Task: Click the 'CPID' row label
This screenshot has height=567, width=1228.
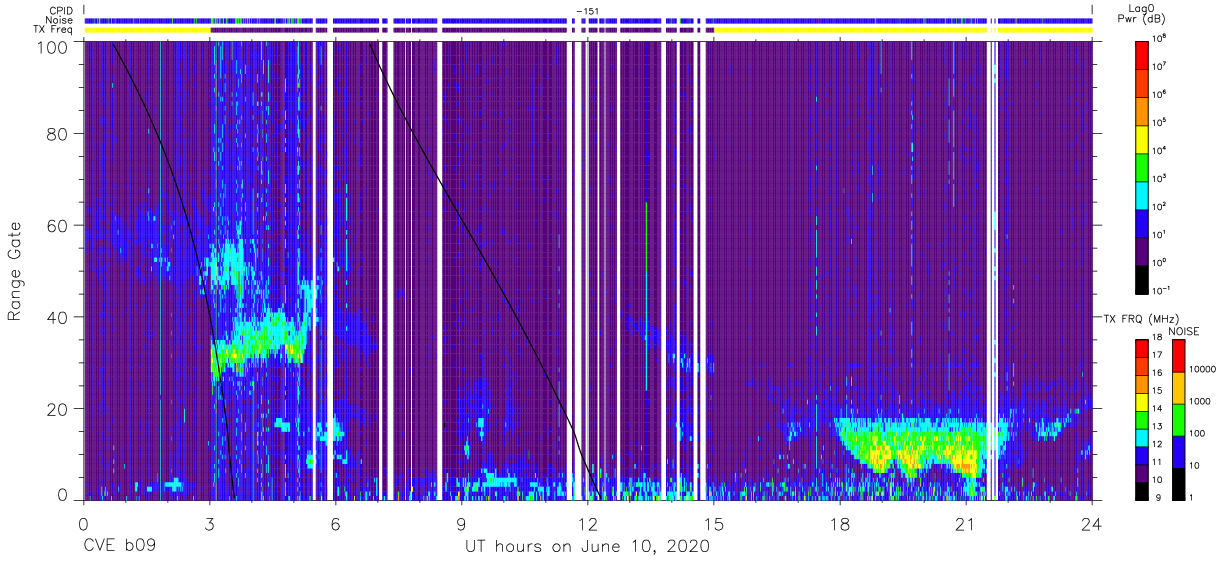Action: (x=62, y=10)
